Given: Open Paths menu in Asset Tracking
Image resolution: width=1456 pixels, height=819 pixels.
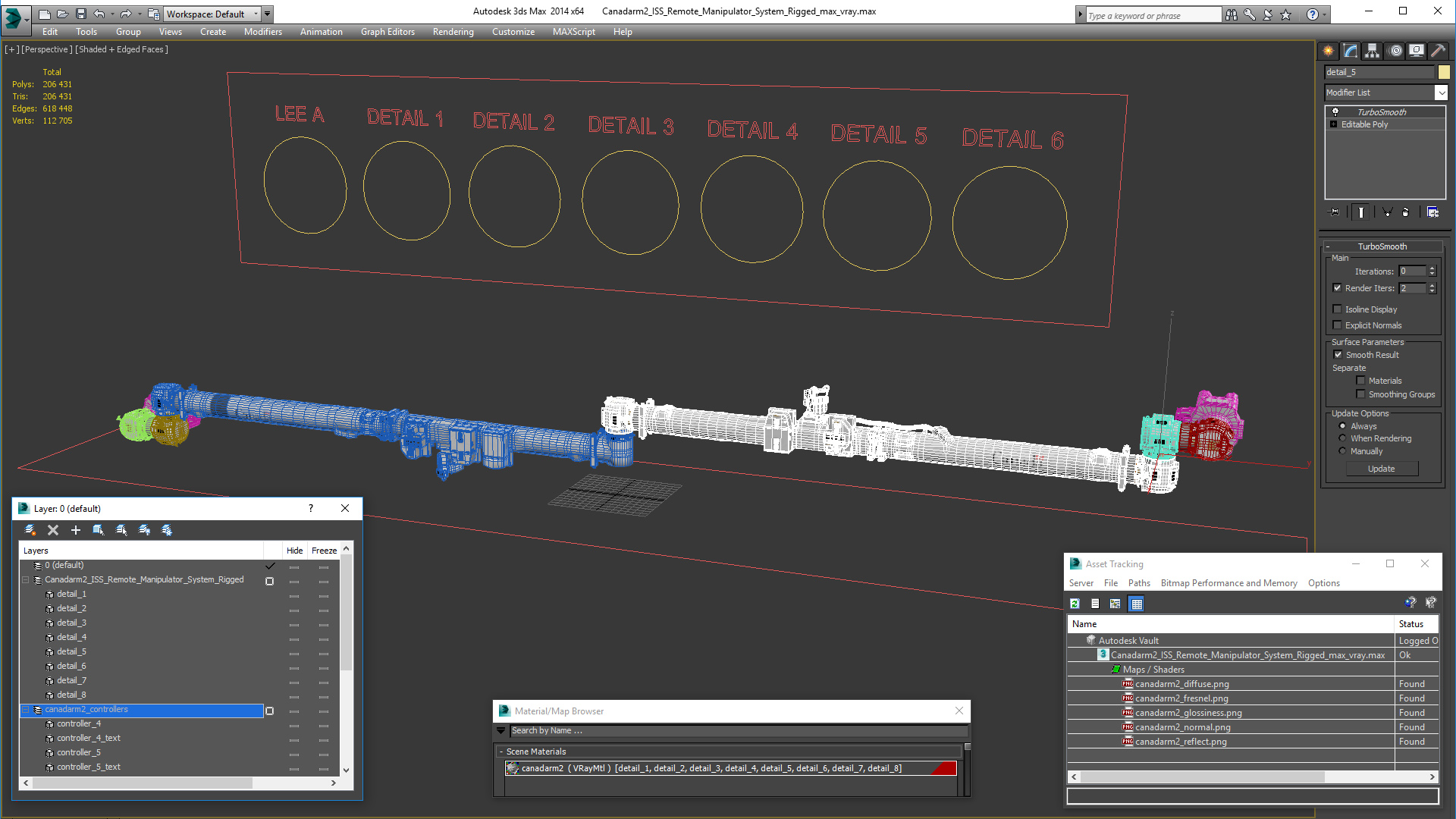Looking at the screenshot, I should pos(1139,583).
